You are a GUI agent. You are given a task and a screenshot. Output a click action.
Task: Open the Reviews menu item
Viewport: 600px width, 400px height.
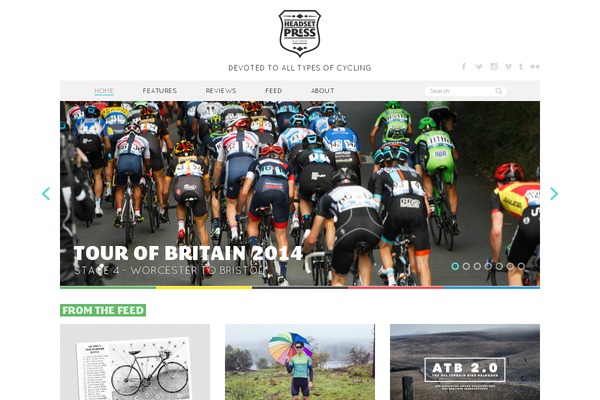(x=221, y=91)
